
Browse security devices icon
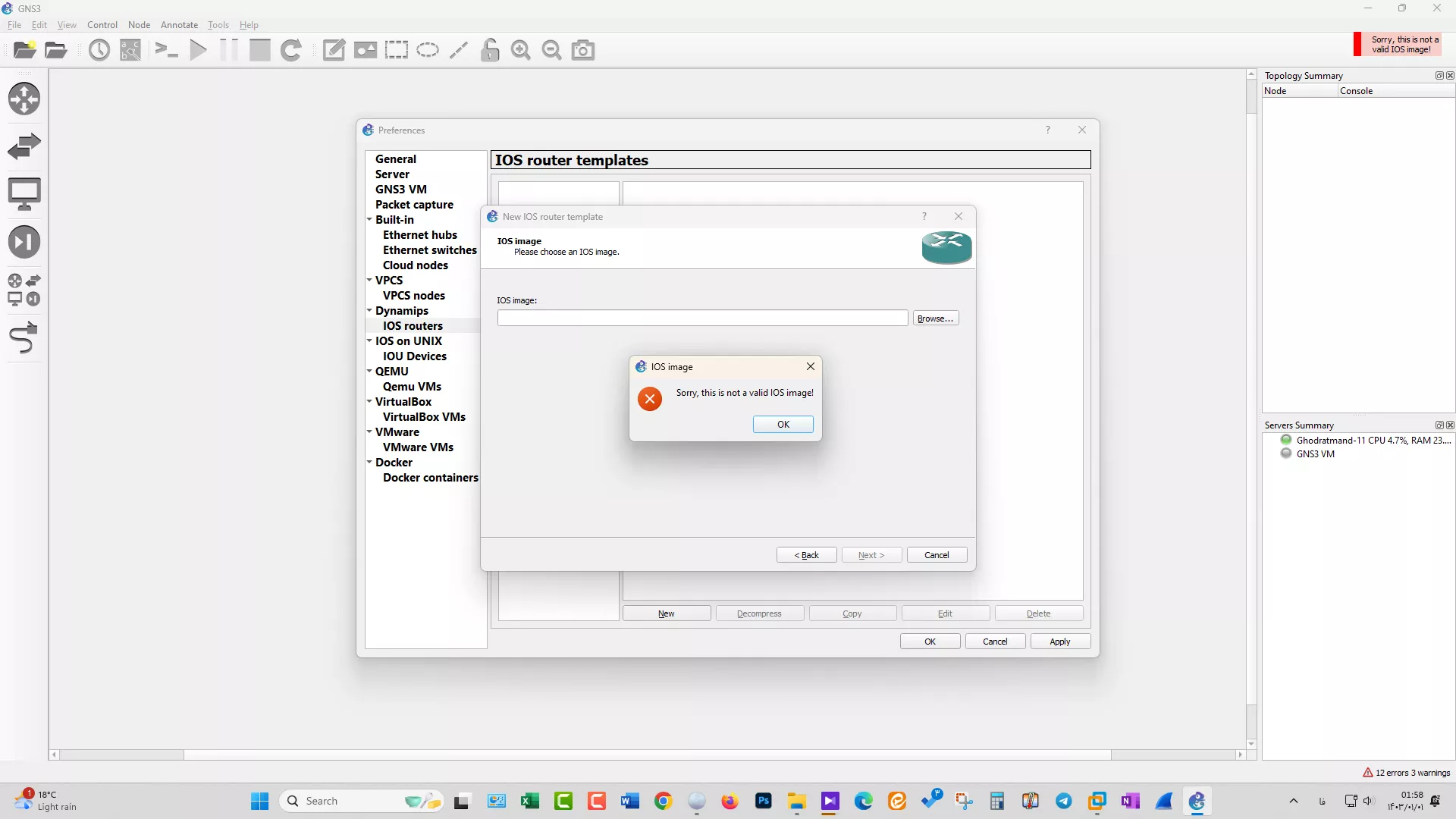click(24, 242)
